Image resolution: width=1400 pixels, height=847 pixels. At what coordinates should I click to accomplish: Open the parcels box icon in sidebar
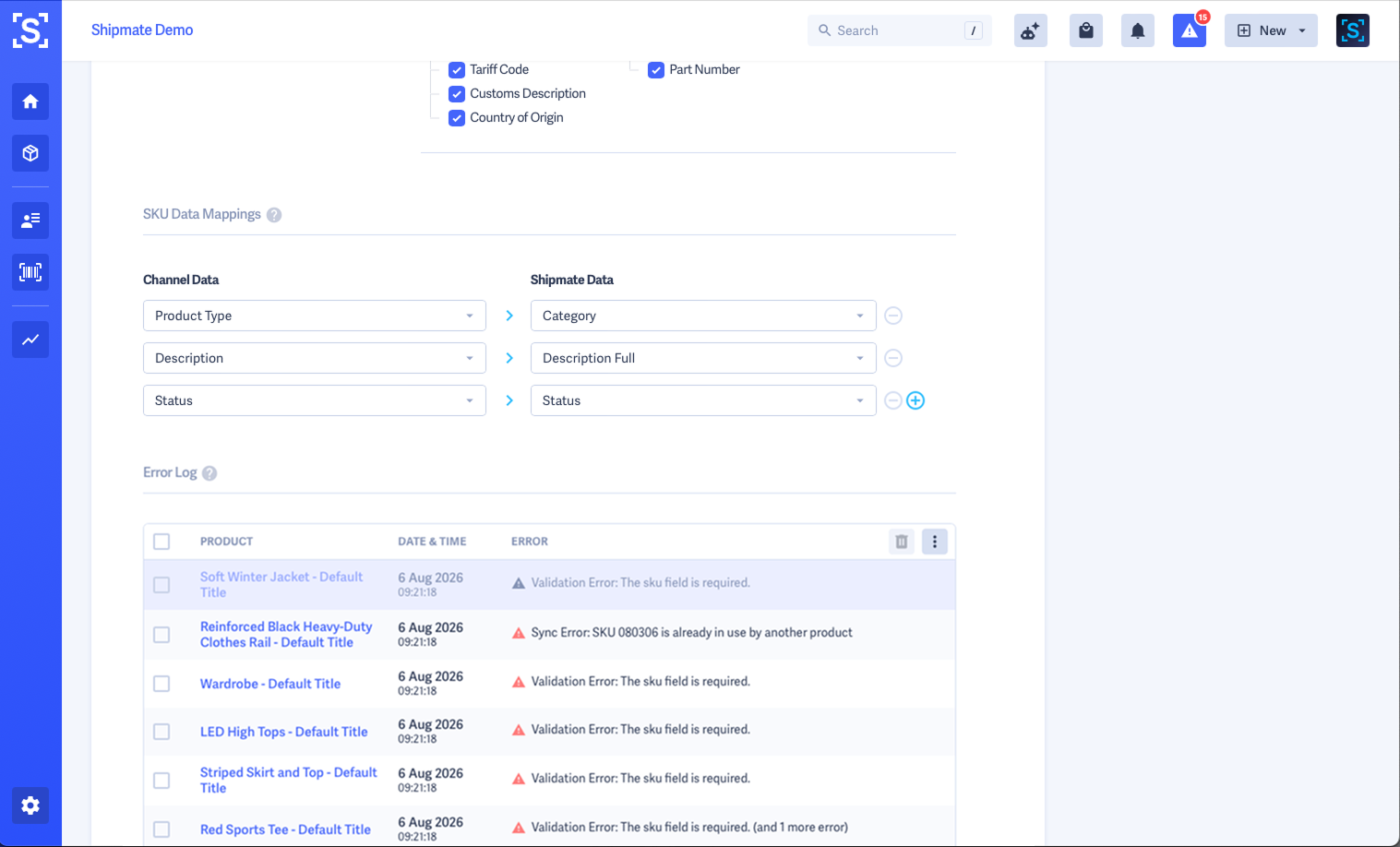(x=30, y=153)
